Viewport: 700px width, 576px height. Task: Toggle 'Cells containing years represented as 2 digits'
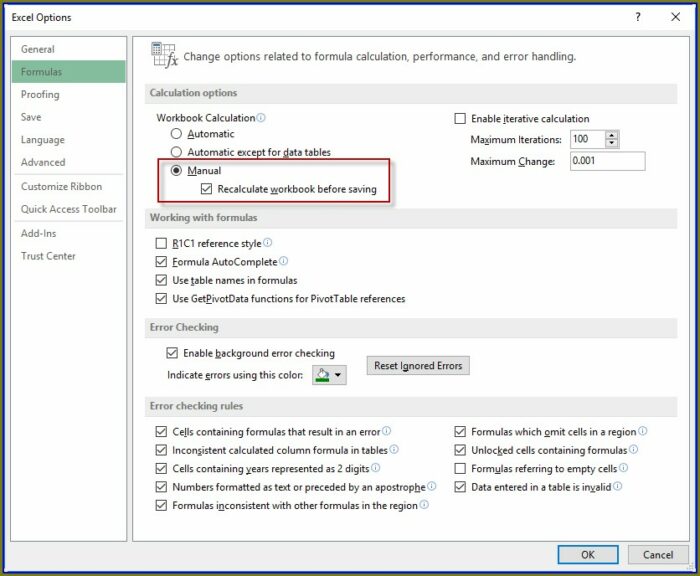coord(161,468)
